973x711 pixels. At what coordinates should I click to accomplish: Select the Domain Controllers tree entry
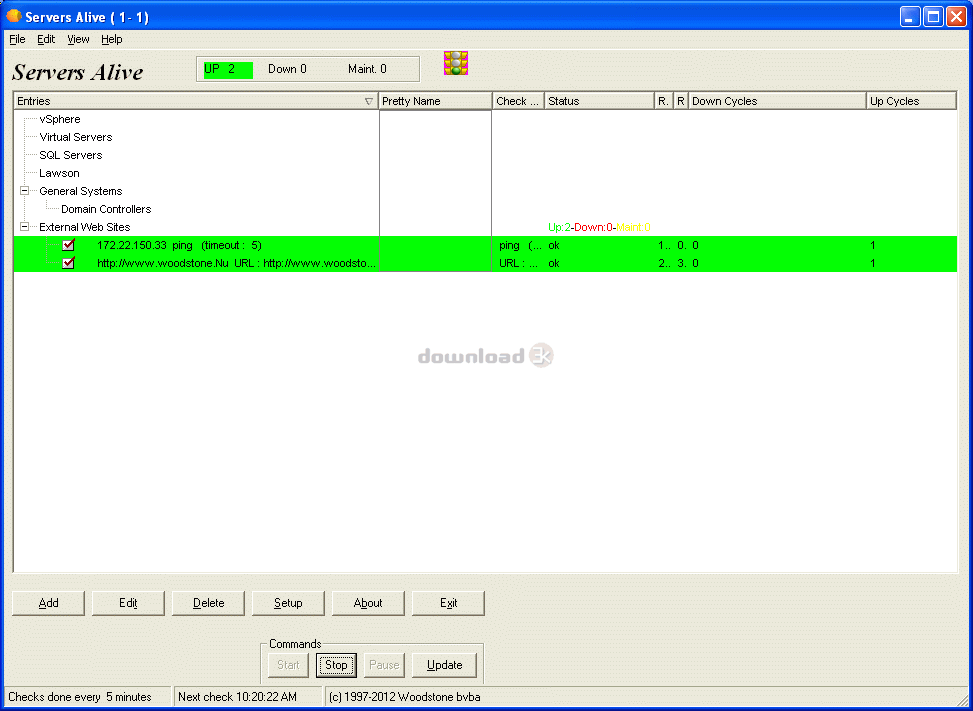(106, 209)
